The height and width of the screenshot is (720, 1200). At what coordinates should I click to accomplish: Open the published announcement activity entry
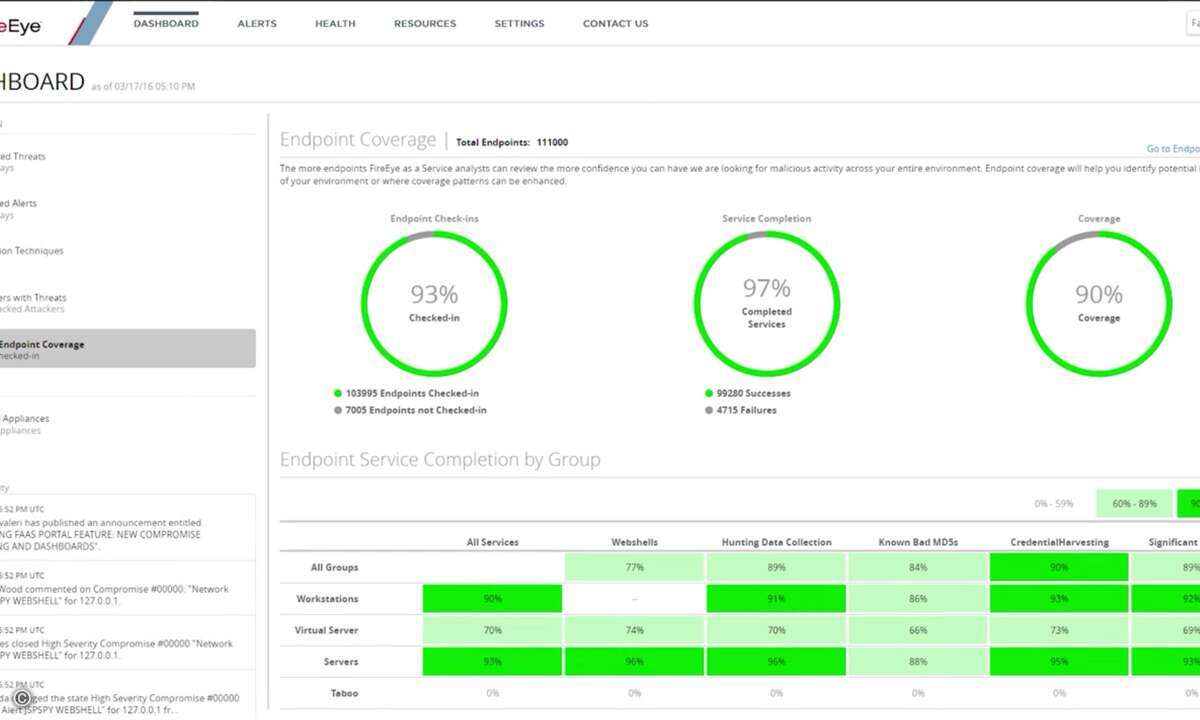coord(128,528)
